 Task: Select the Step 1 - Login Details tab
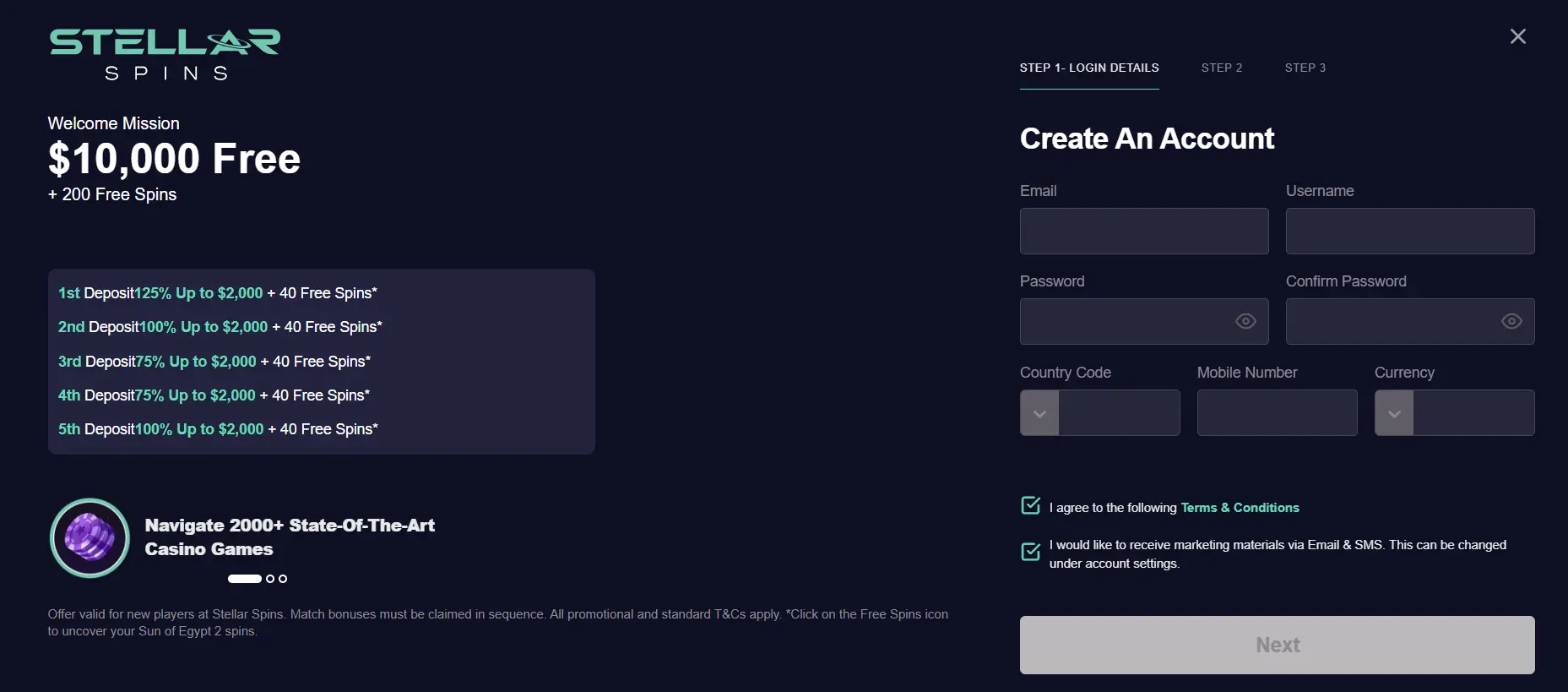[1089, 68]
